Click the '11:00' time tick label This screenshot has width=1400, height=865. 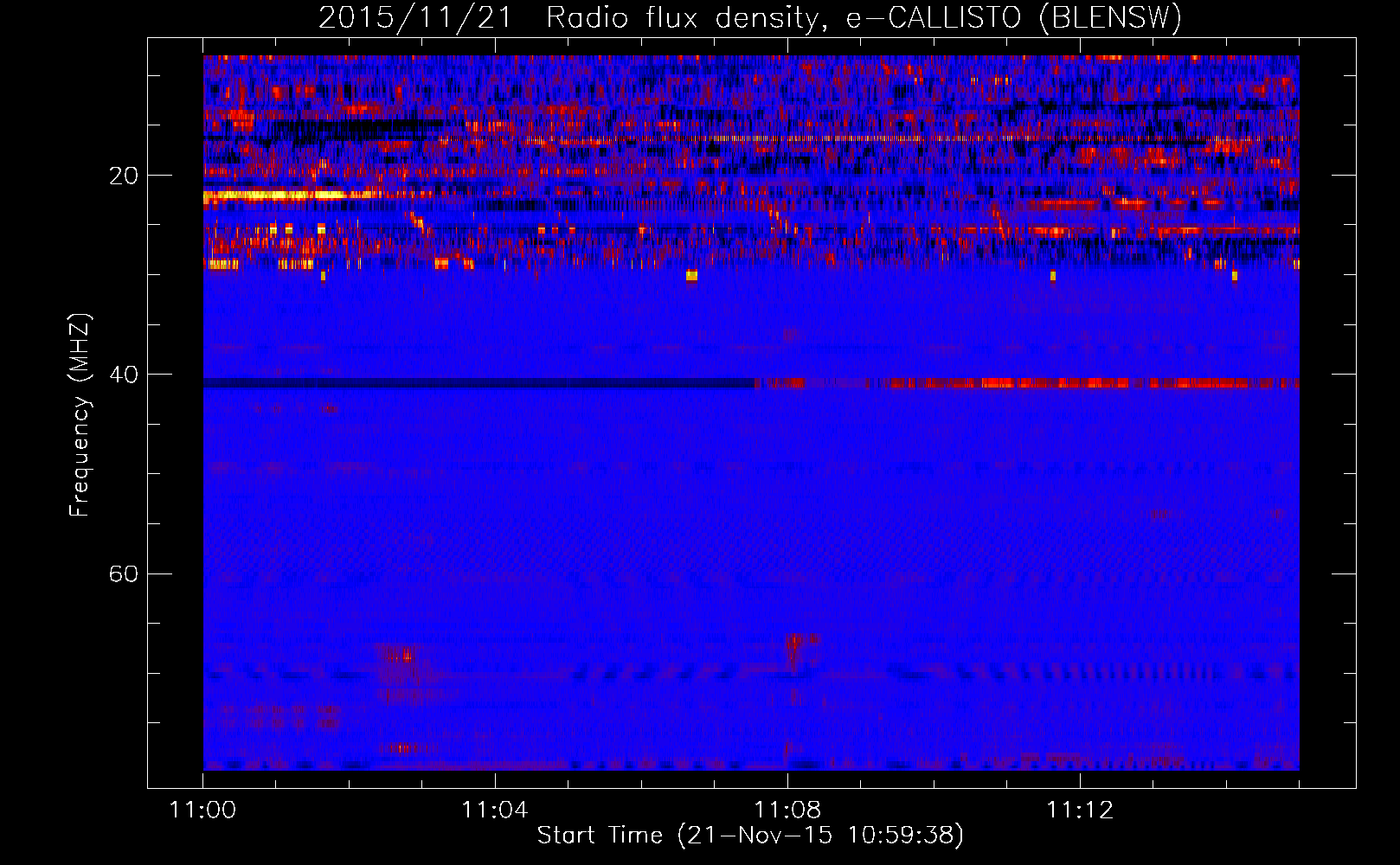tap(203, 810)
